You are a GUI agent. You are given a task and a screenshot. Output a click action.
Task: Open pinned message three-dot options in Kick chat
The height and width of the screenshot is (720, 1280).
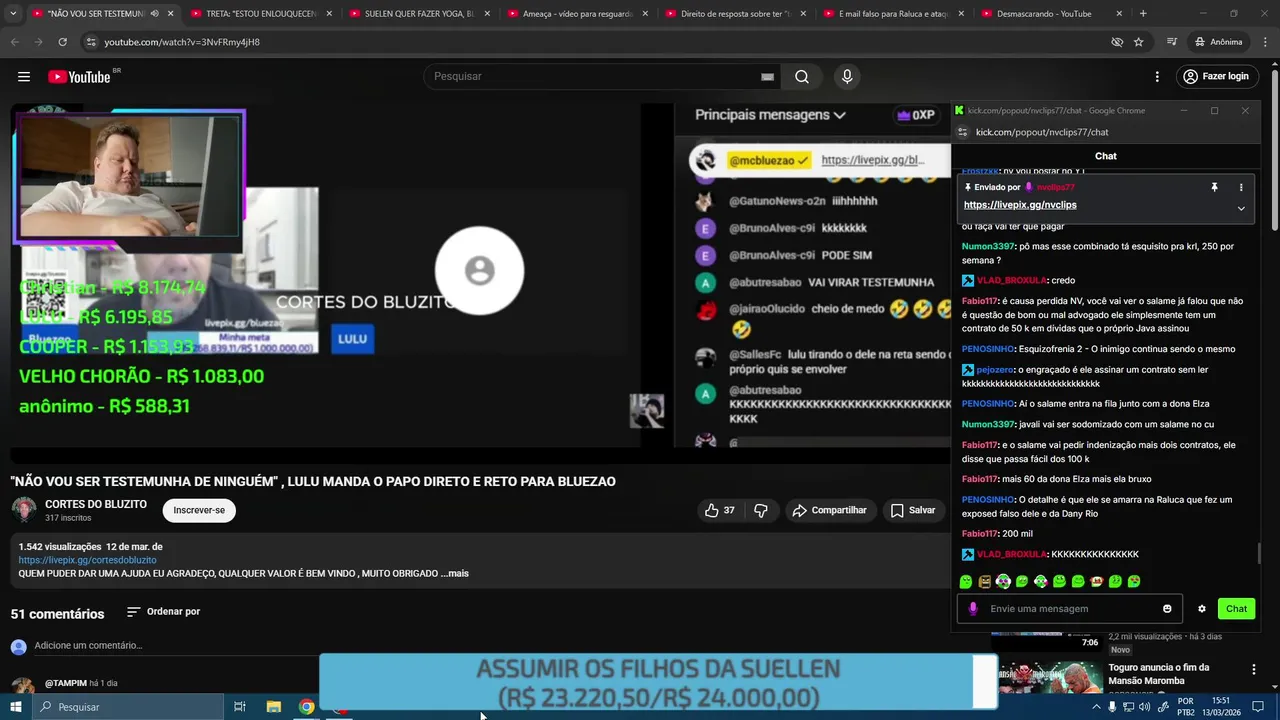click(x=1241, y=187)
